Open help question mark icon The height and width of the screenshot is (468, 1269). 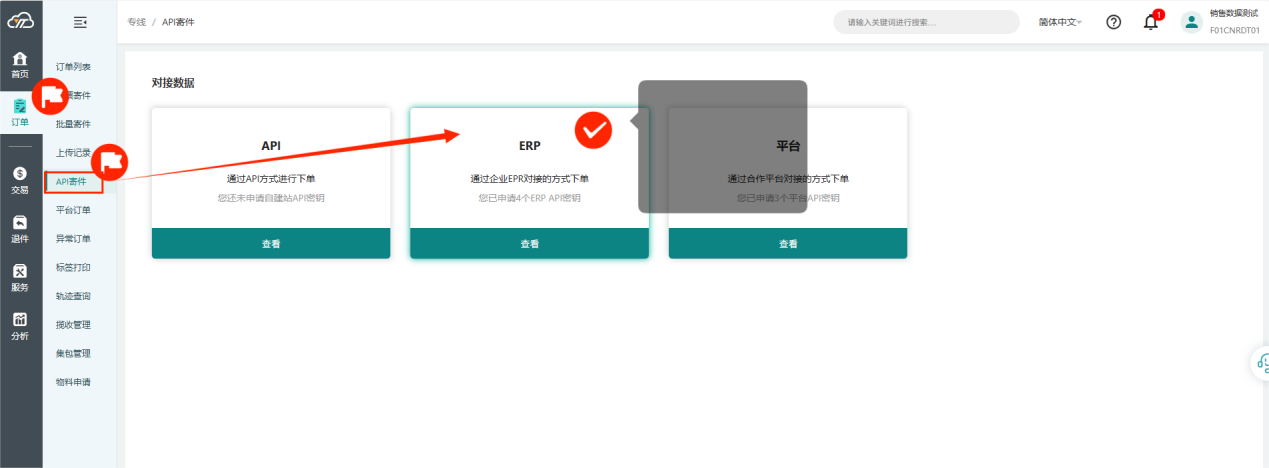1113,22
